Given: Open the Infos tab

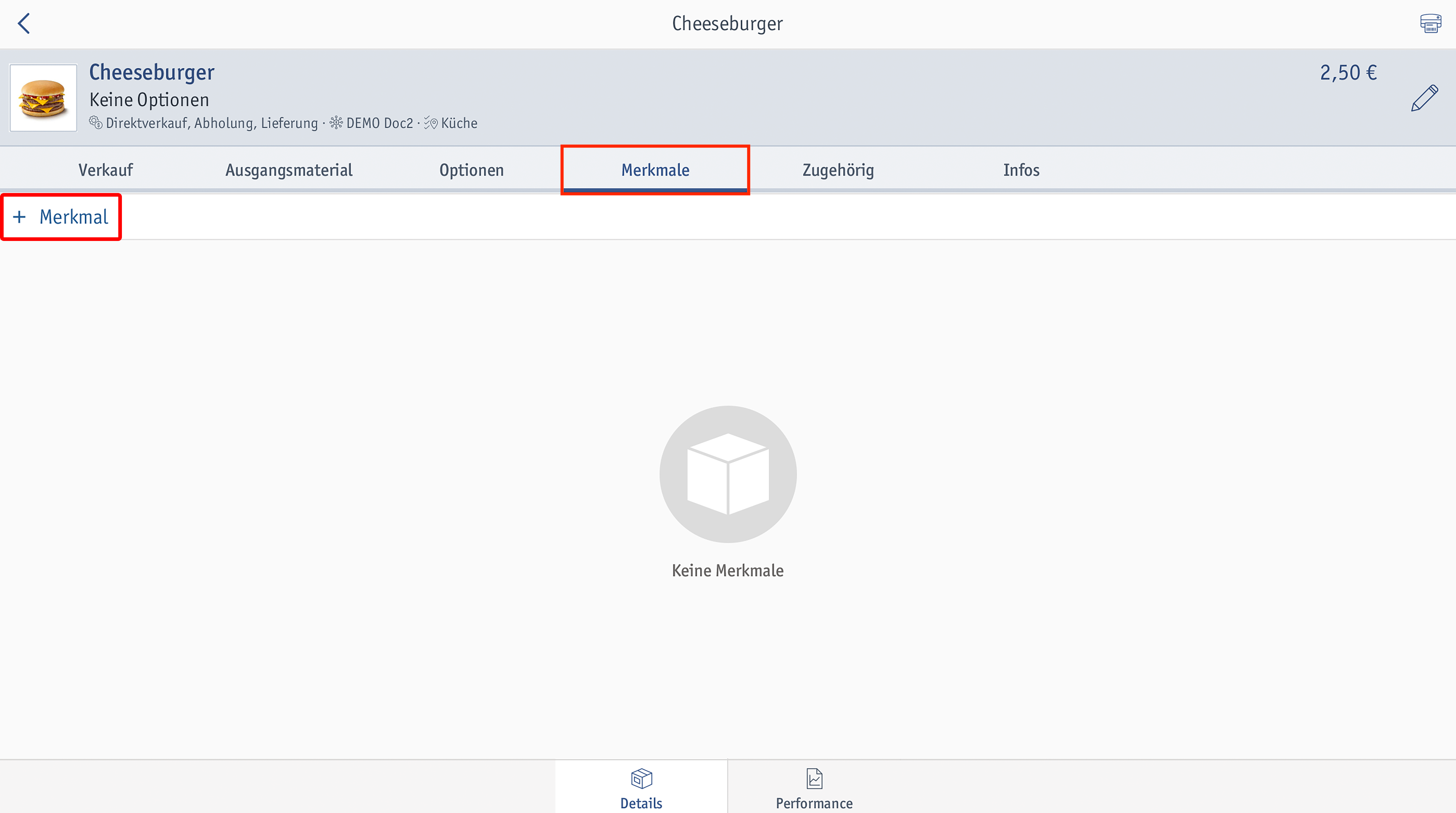Looking at the screenshot, I should pos(1021,170).
